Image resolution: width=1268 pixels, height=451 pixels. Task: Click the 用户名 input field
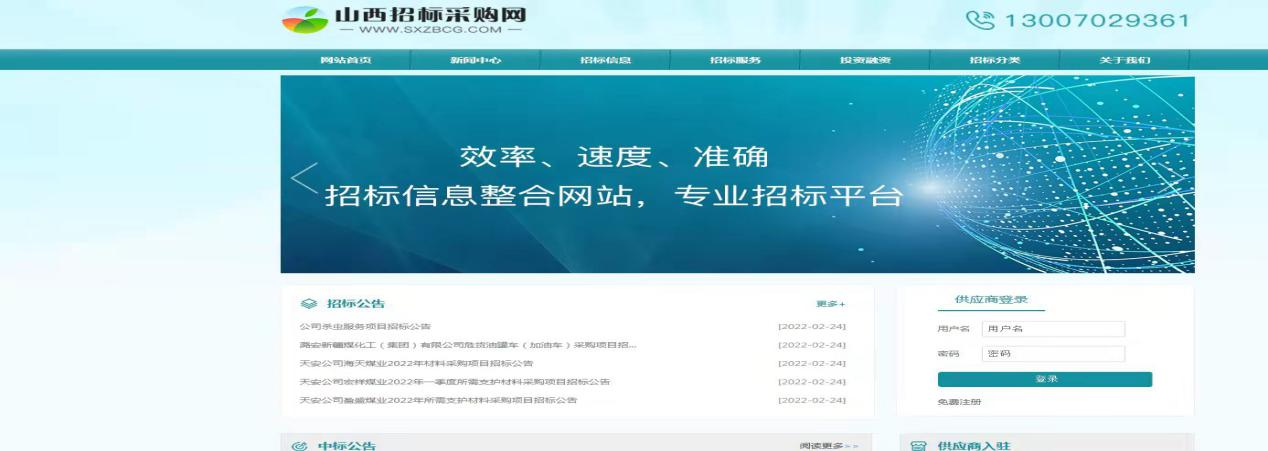coord(1053,329)
